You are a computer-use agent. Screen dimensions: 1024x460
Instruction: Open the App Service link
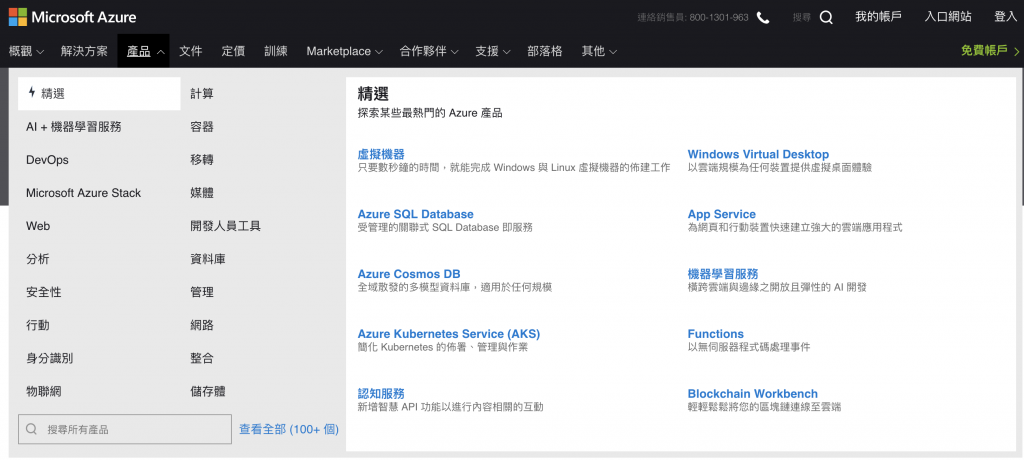tap(722, 214)
